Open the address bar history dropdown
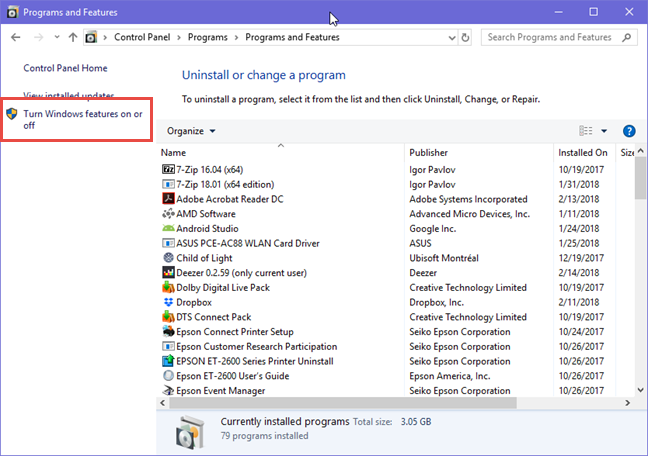The height and width of the screenshot is (456, 648). coord(452,38)
